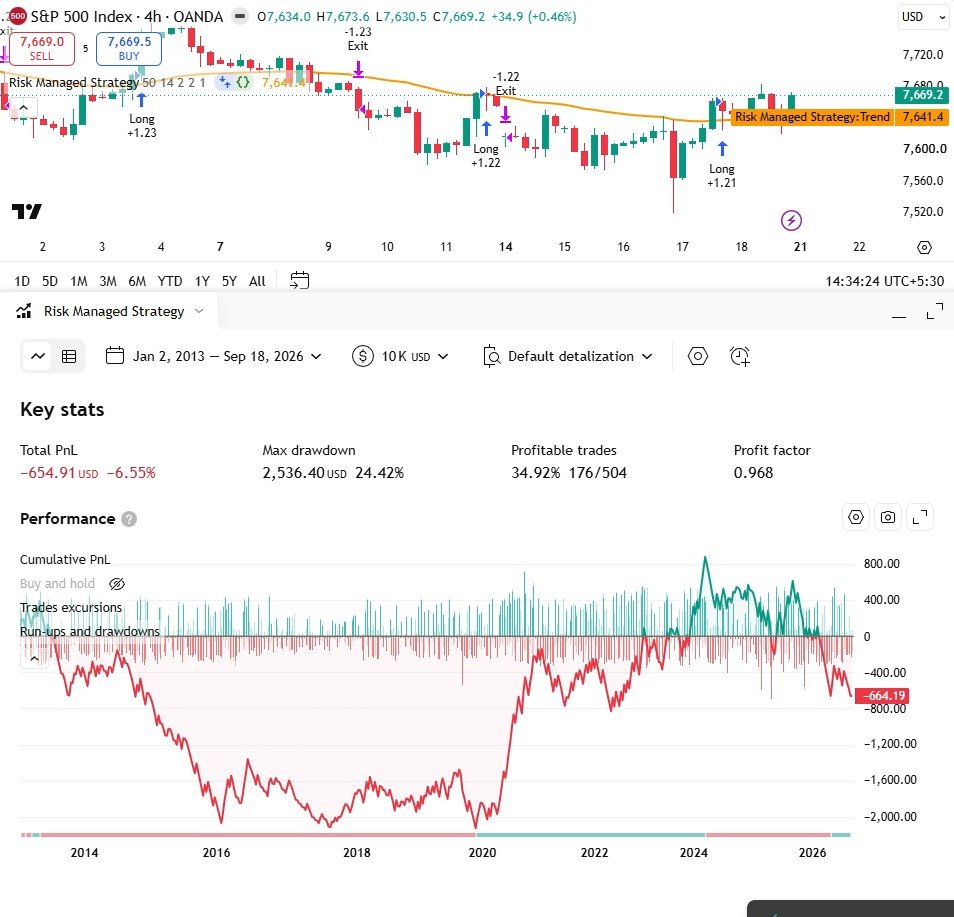Click the strategy sparkle inputs icon in legend
This screenshot has height=917, width=954.
225,82
